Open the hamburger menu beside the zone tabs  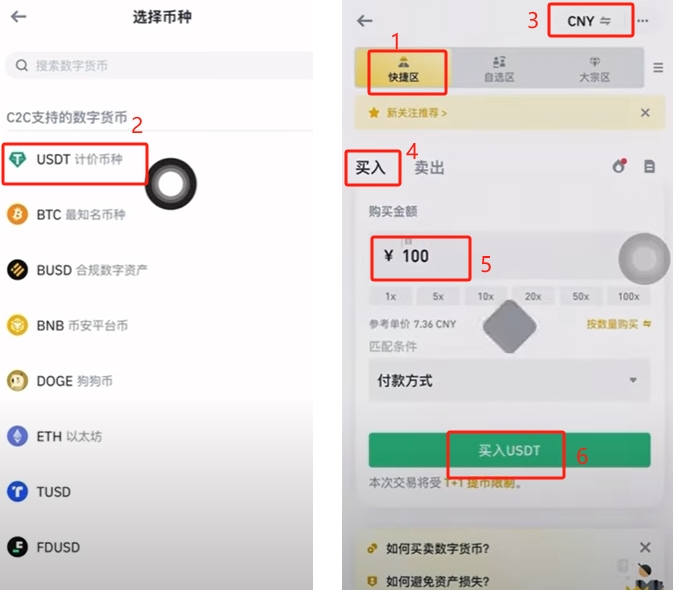pos(658,67)
